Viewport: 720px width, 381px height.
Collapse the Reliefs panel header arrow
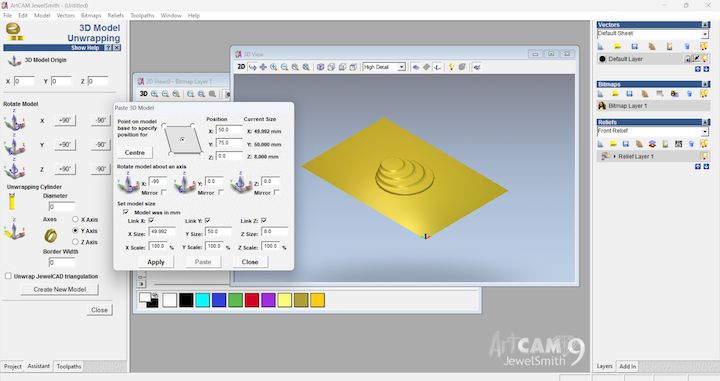pyautogui.click(x=705, y=122)
